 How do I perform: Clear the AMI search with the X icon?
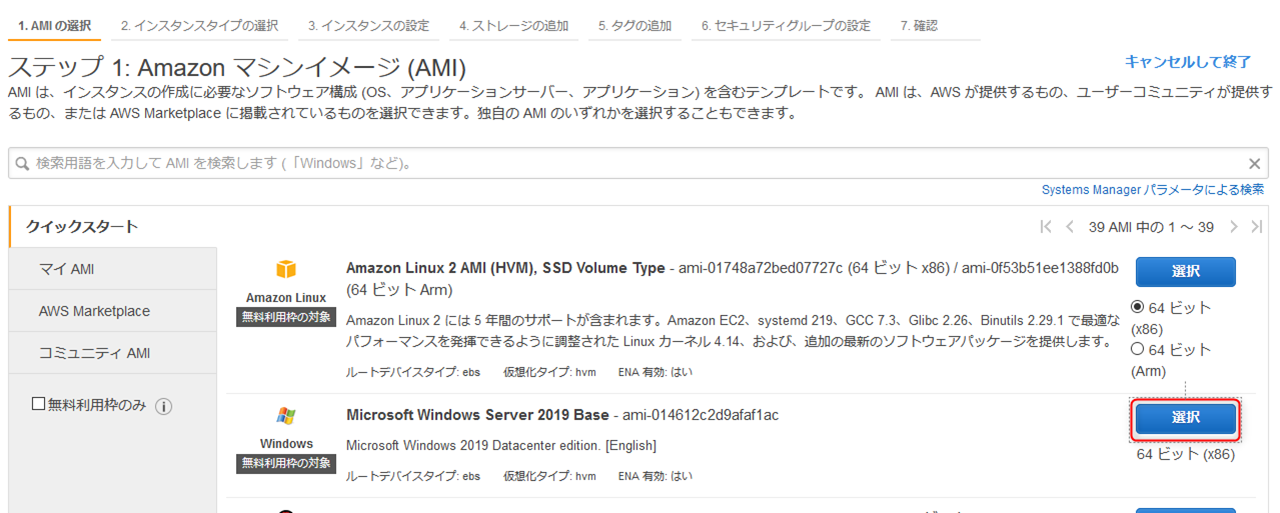[x=1255, y=164]
